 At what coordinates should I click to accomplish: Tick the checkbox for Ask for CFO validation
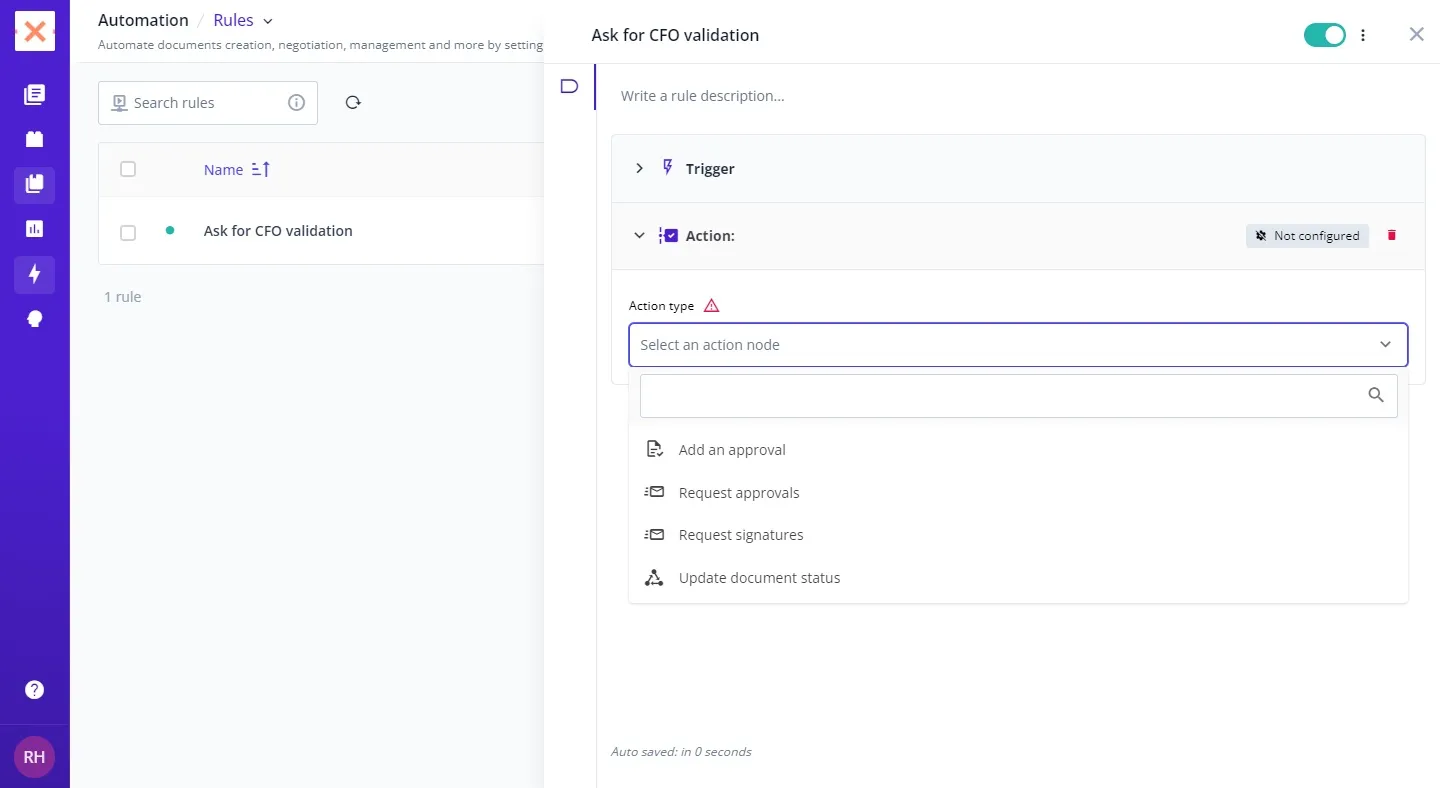pos(128,232)
